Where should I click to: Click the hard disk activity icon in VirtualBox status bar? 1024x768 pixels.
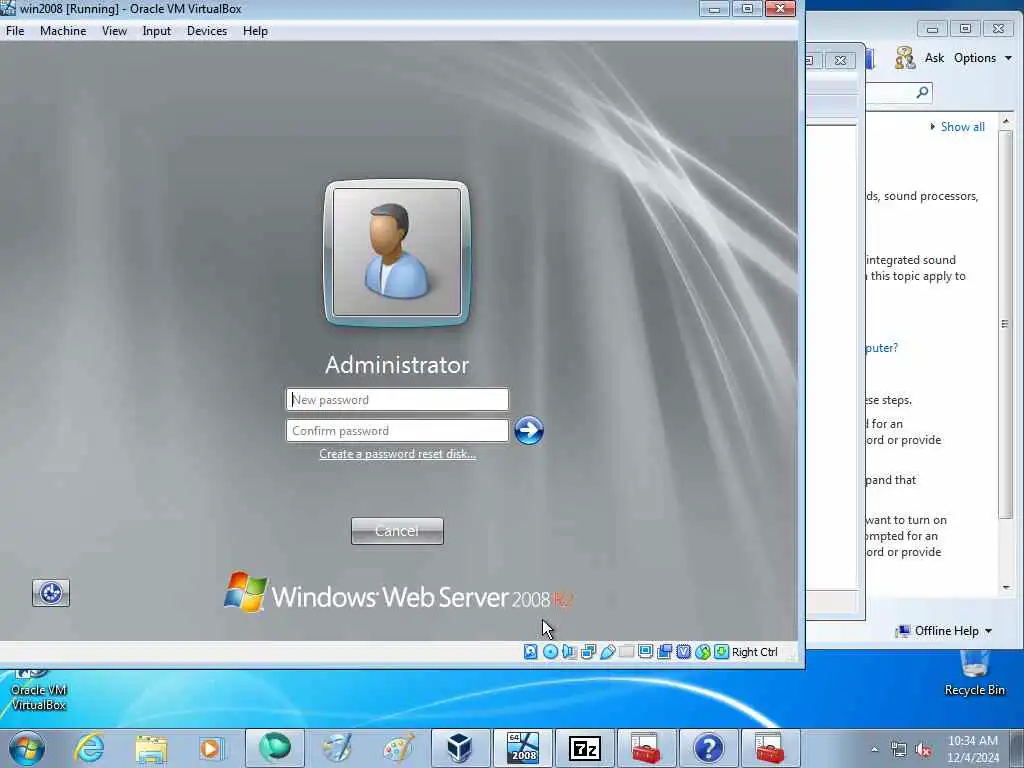pos(531,651)
